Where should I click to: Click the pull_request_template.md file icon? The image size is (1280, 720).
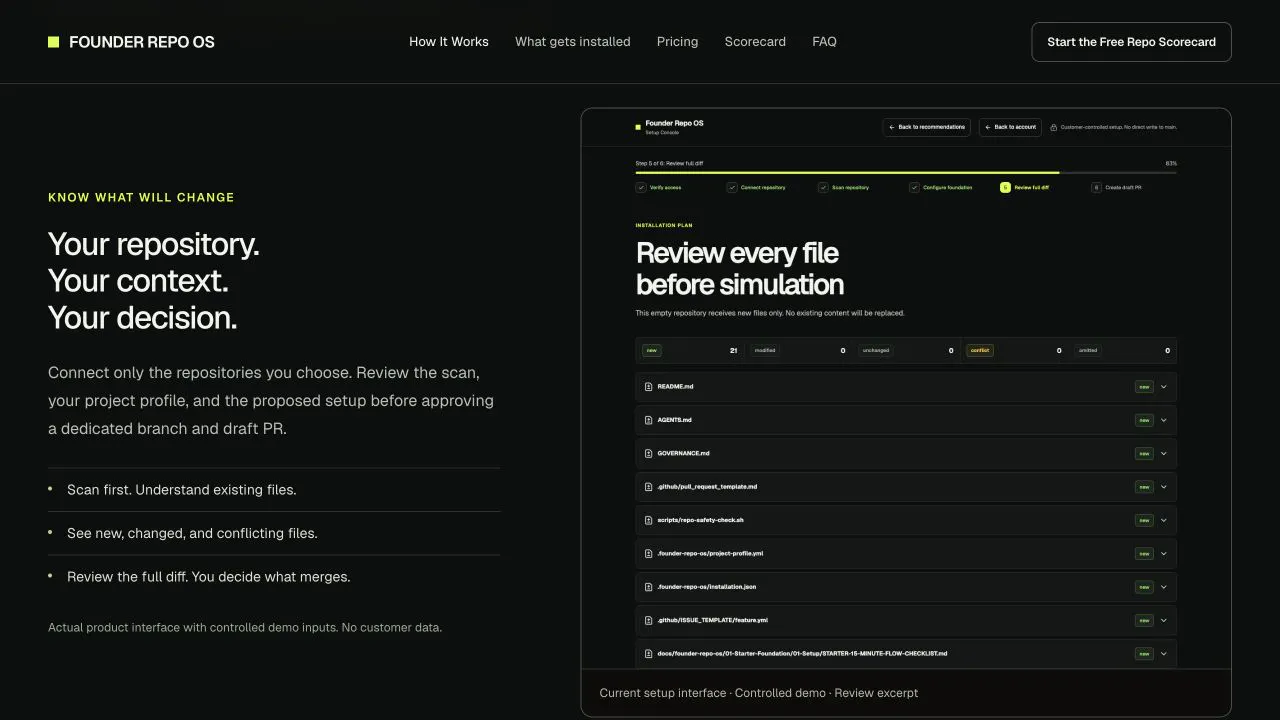pyautogui.click(x=648, y=487)
